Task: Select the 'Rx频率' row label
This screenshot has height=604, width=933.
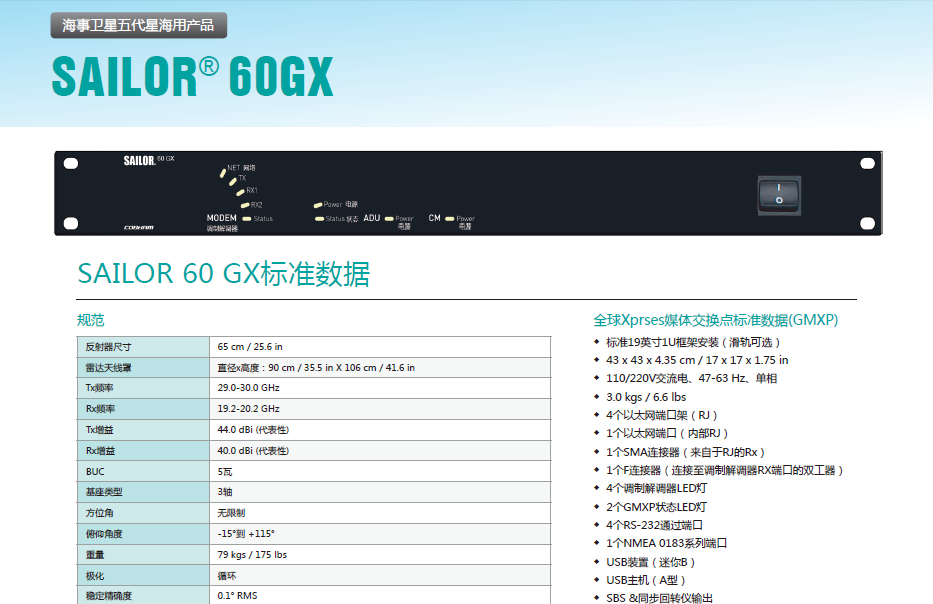Action: coord(100,409)
